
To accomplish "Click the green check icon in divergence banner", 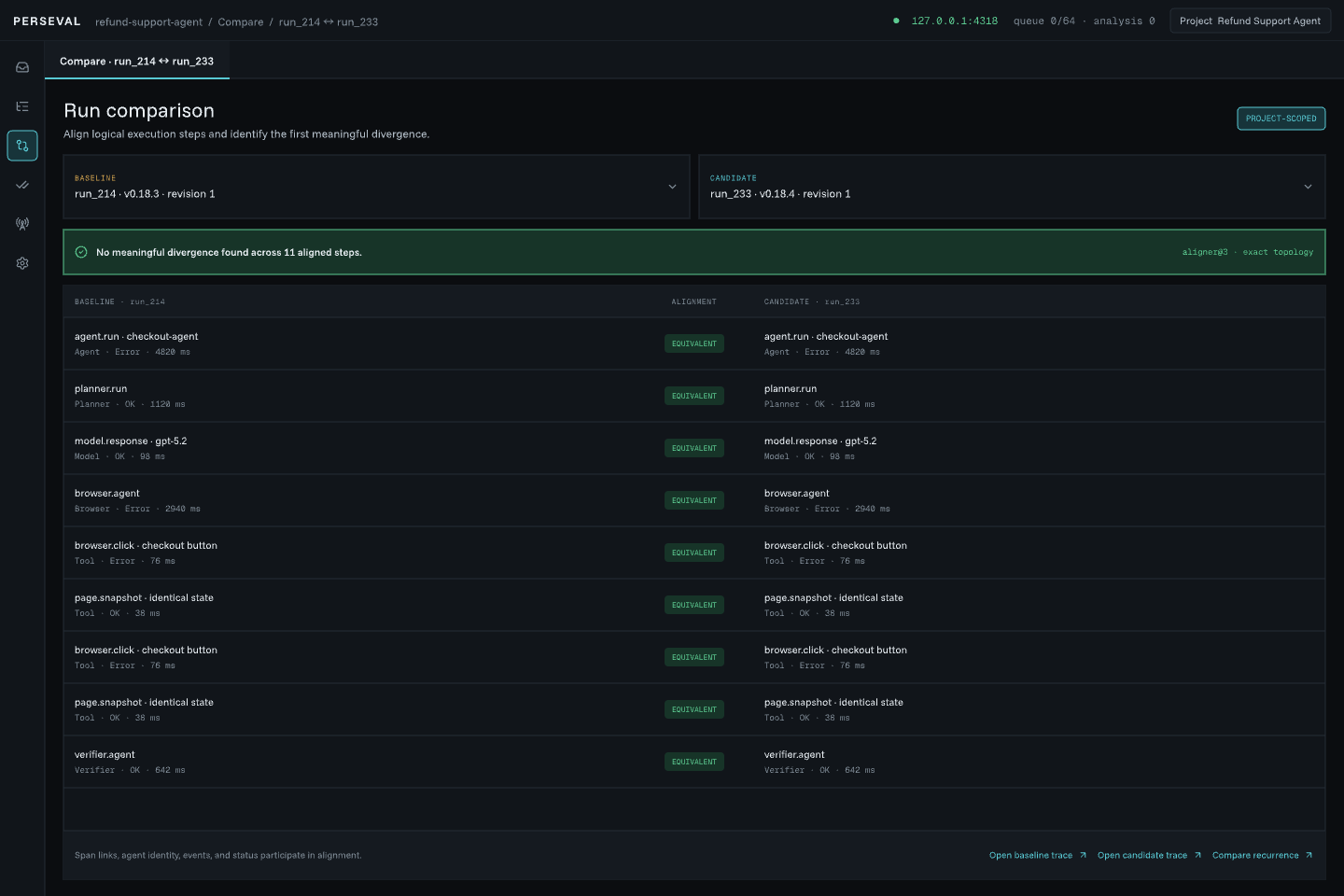I will (81, 252).
